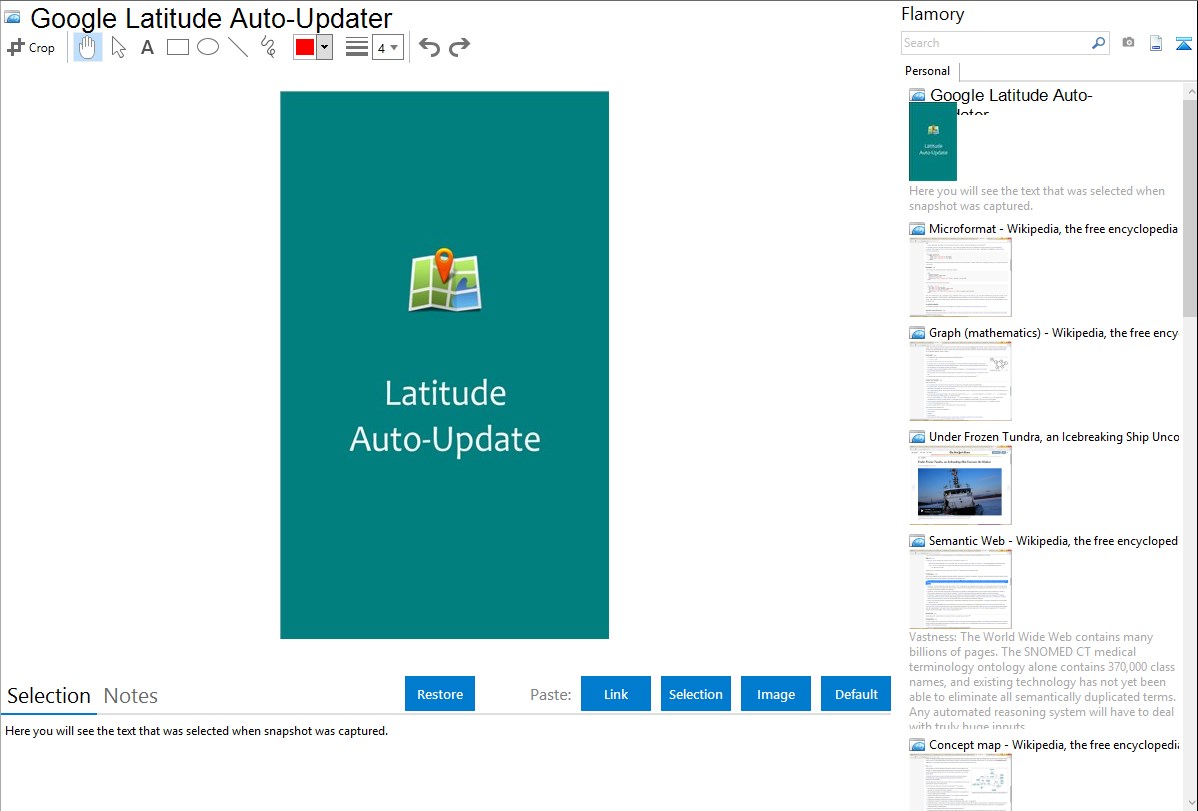Open the color picker dropdown arrow

(325, 47)
